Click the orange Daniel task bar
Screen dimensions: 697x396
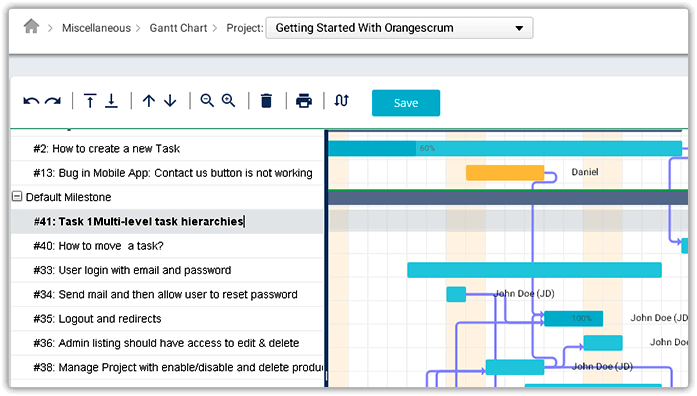tap(505, 172)
